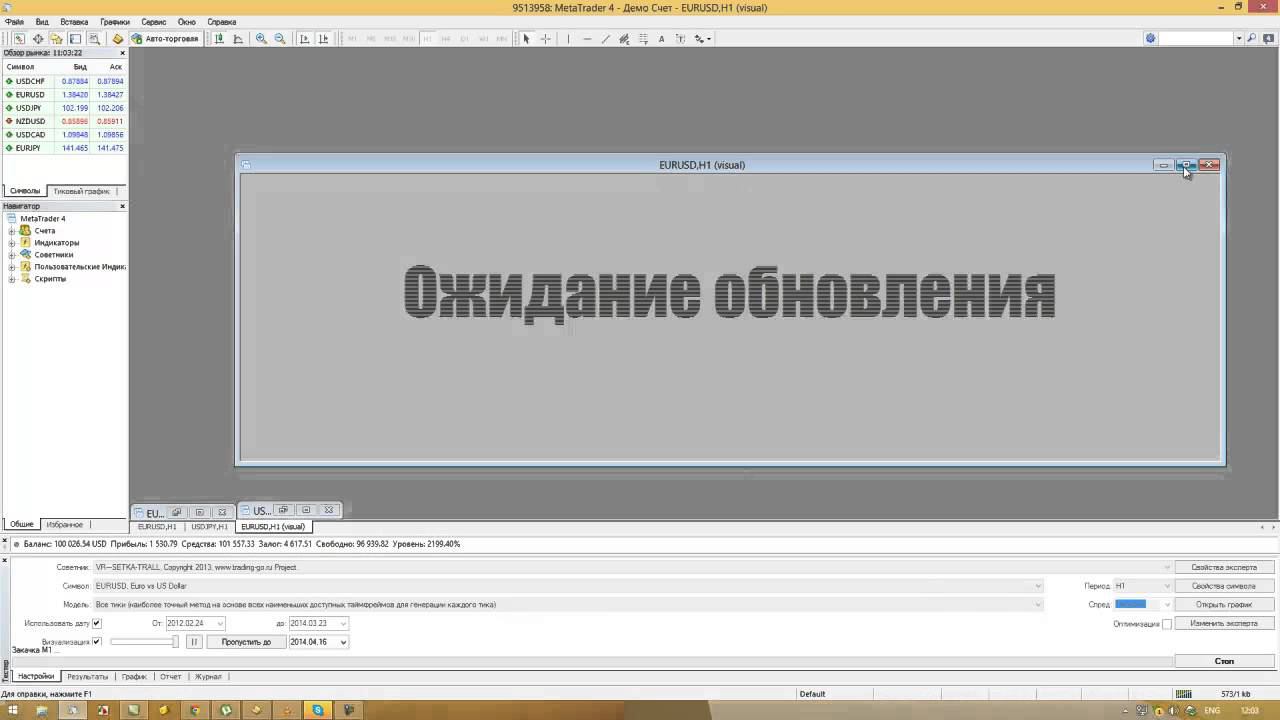Expand the Советники tree node
This screenshot has height=720, width=1280.
[x=12, y=255]
